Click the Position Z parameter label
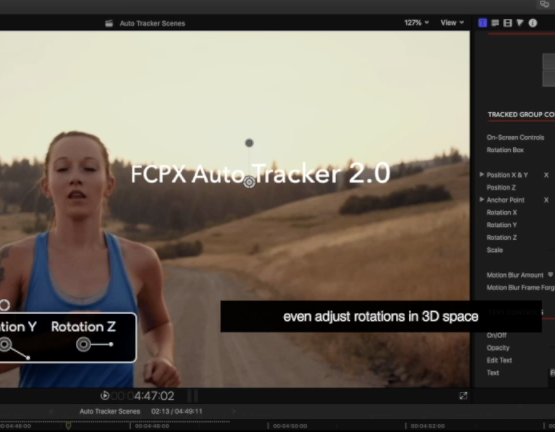The width and height of the screenshot is (555, 432). coord(501,187)
